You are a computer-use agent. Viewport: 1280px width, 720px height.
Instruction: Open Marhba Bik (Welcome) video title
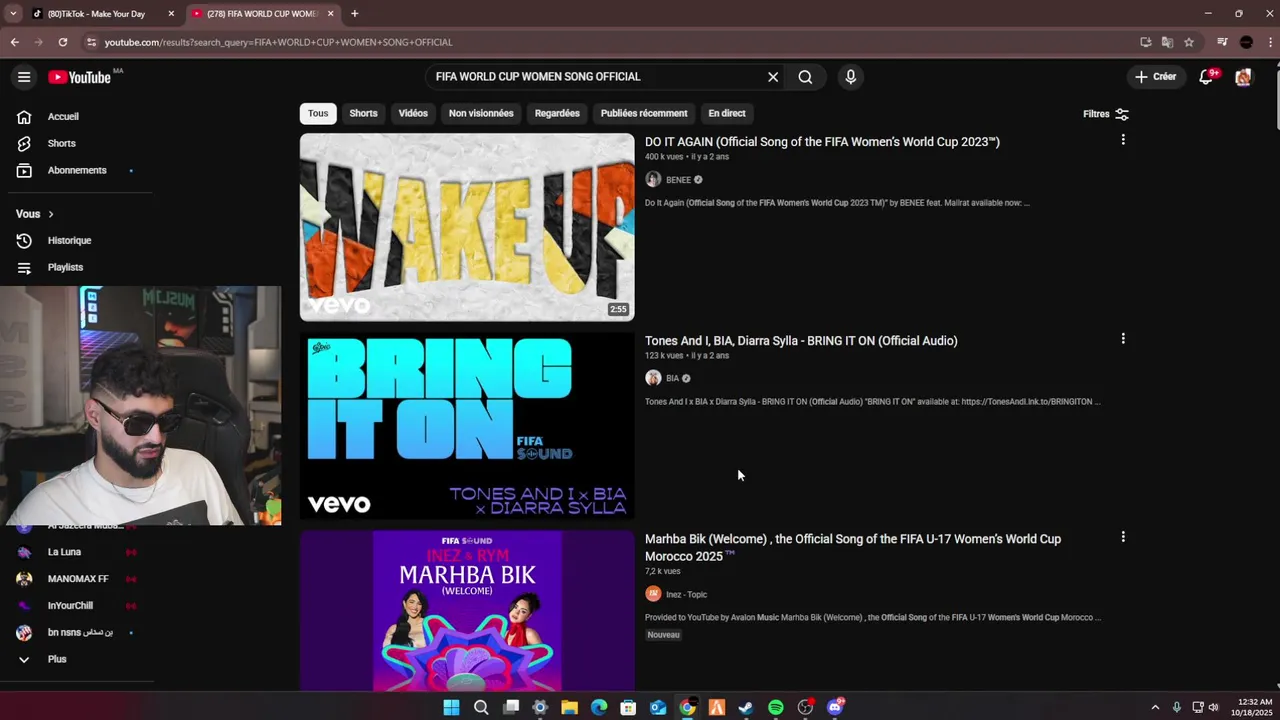click(853, 547)
